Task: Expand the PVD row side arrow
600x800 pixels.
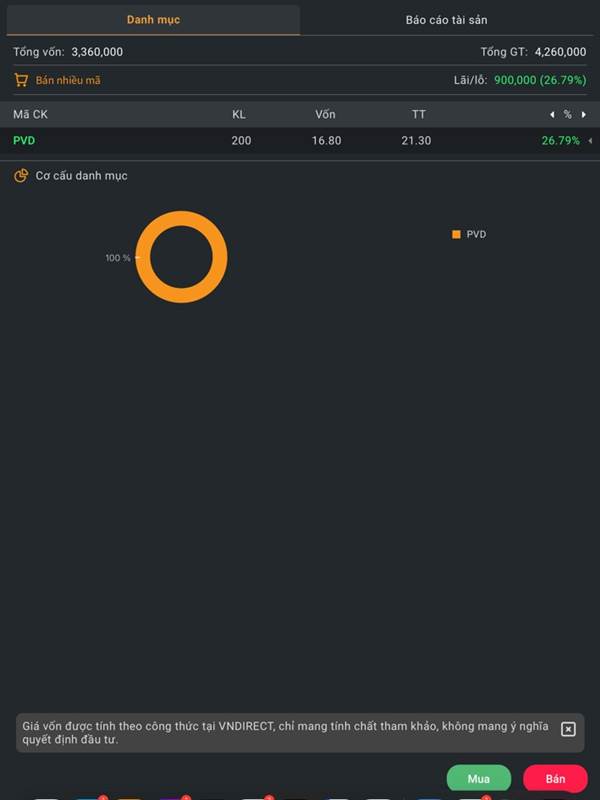Action: [x=590, y=140]
